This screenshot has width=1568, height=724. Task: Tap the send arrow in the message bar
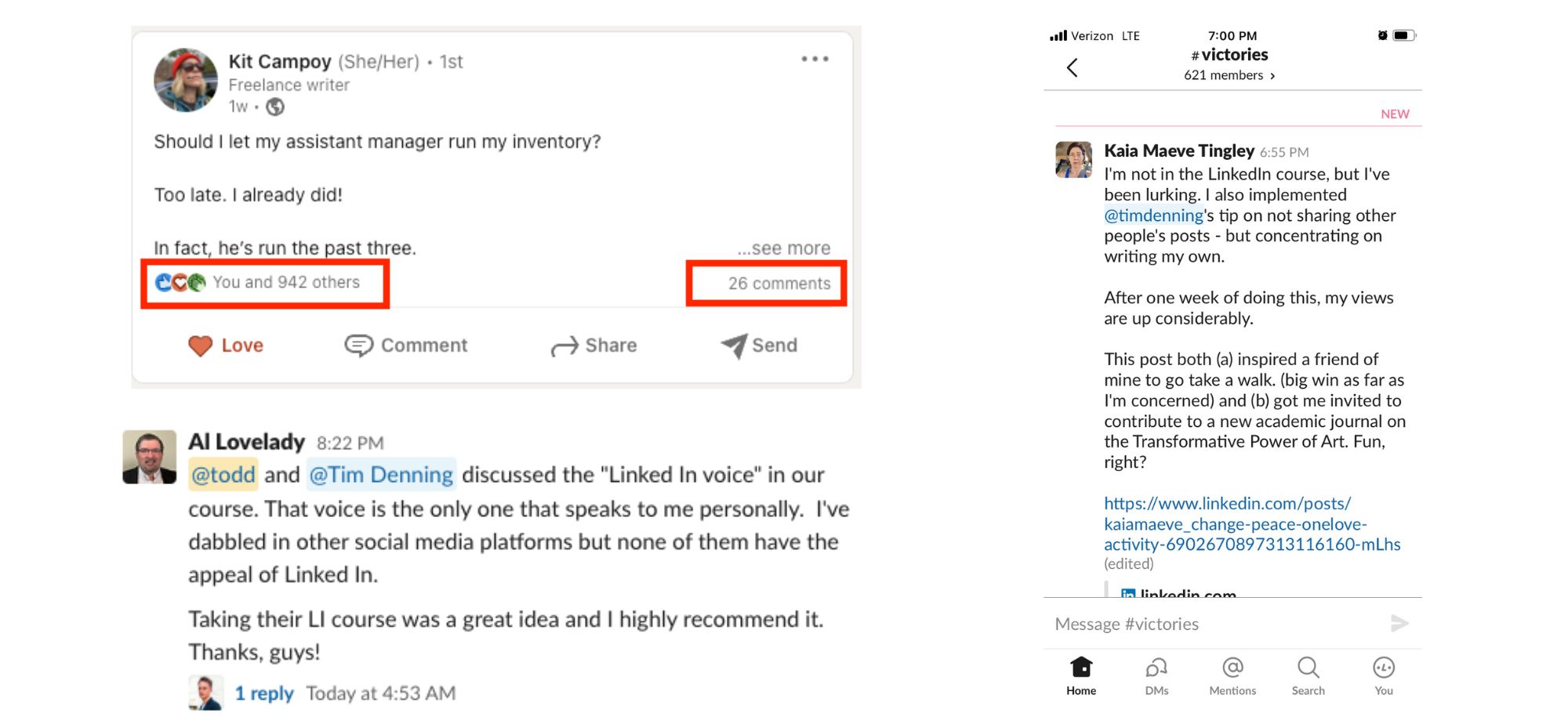1399,624
